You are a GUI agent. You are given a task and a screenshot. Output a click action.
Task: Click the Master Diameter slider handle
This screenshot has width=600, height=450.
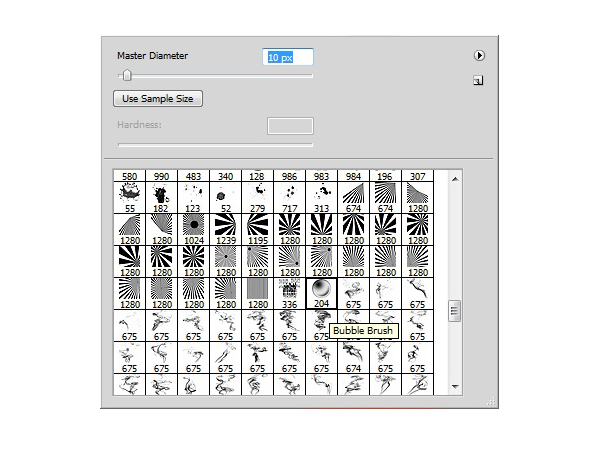point(127,75)
